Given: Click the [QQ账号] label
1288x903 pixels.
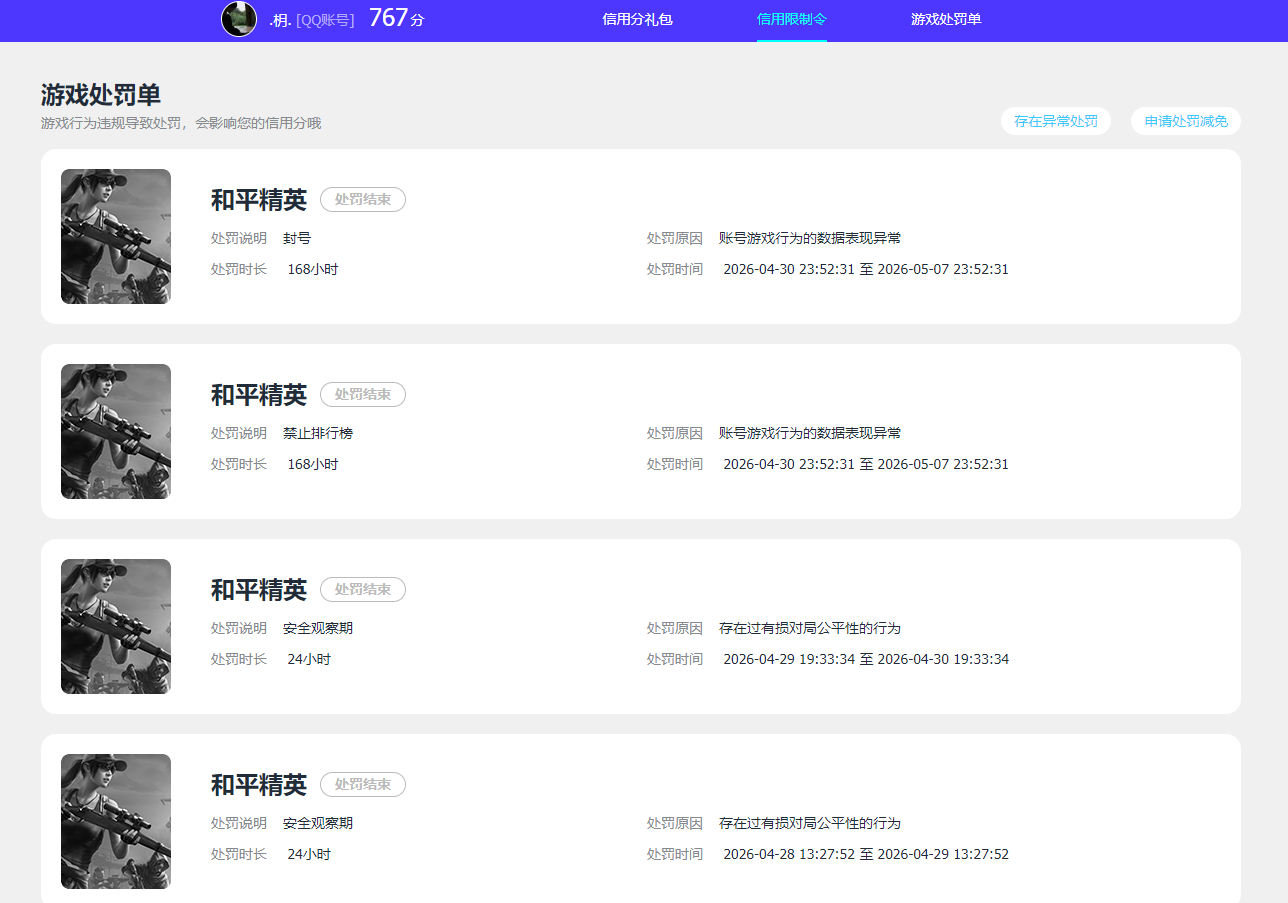Looking at the screenshot, I should pyautogui.click(x=325, y=20).
